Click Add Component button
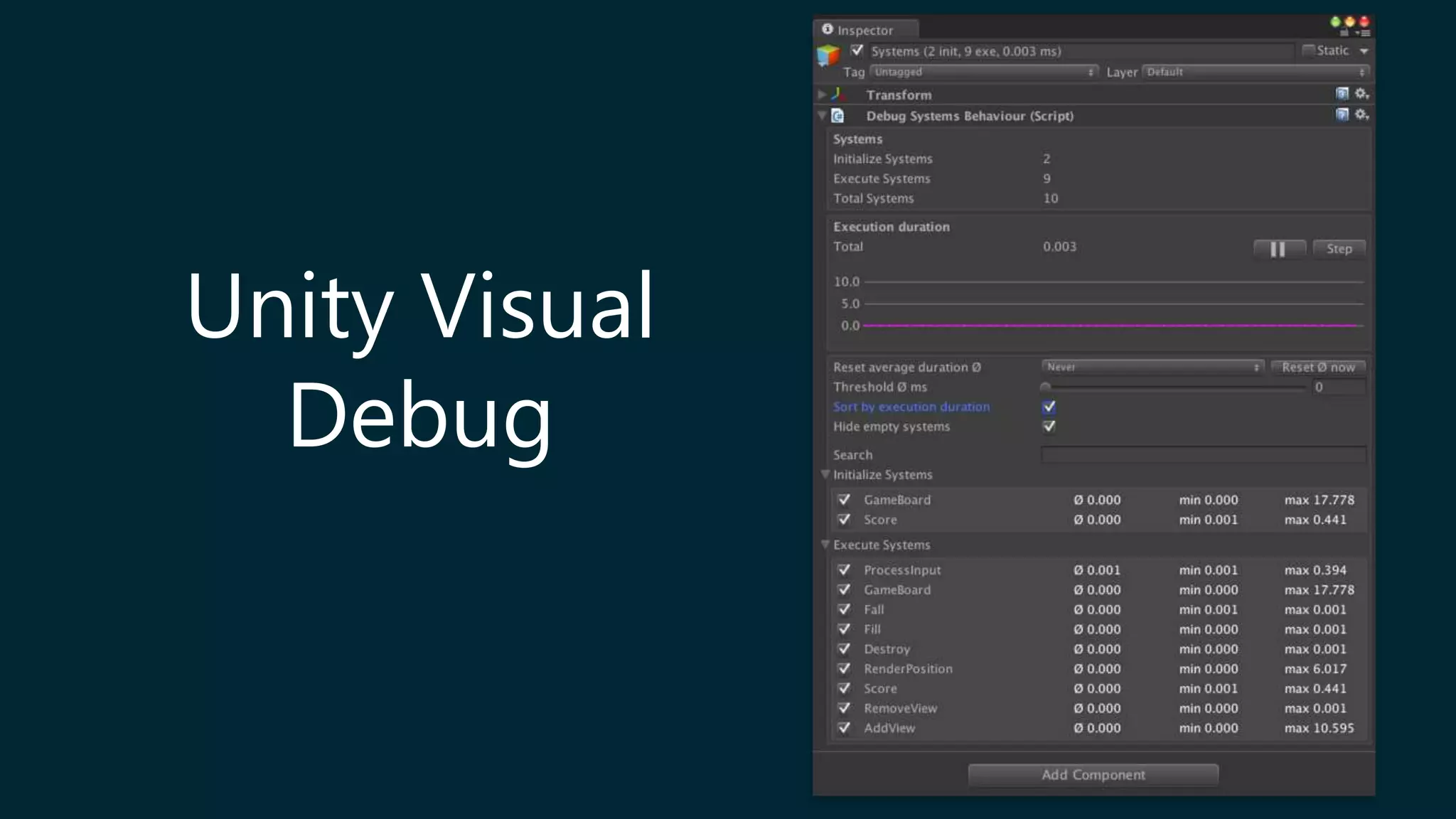This screenshot has width=1456, height=819. [x=1093, y=775]
